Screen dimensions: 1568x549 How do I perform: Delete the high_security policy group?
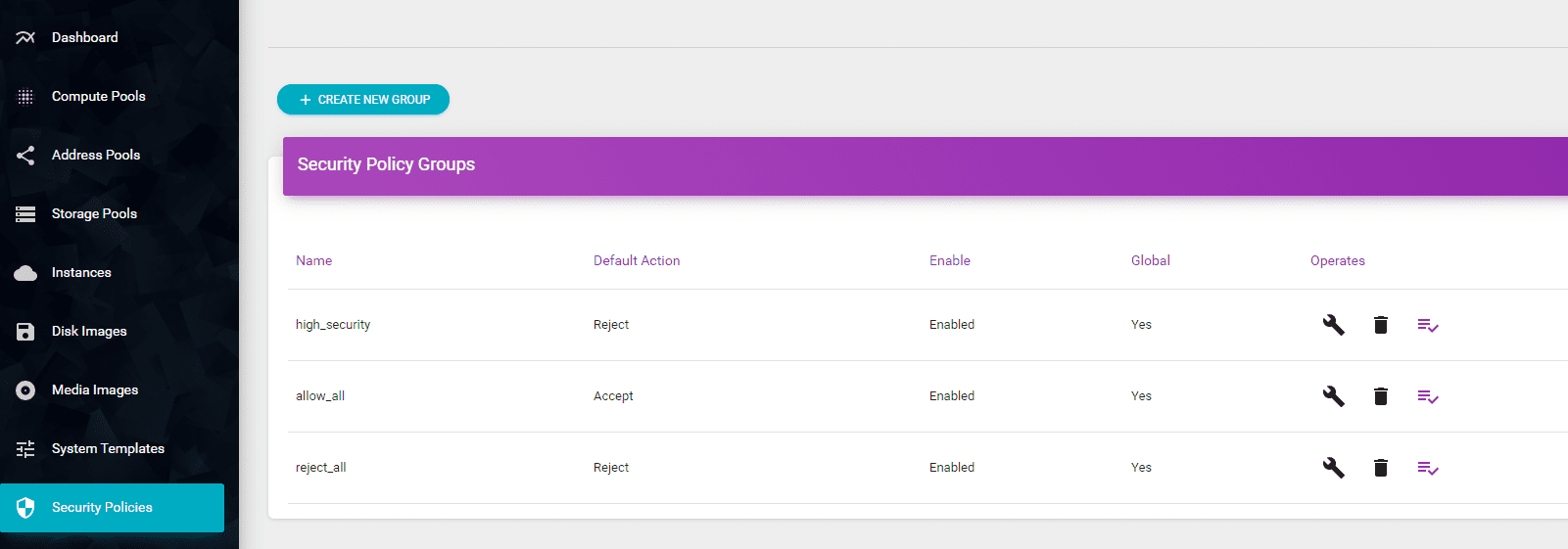[1380, 325]
